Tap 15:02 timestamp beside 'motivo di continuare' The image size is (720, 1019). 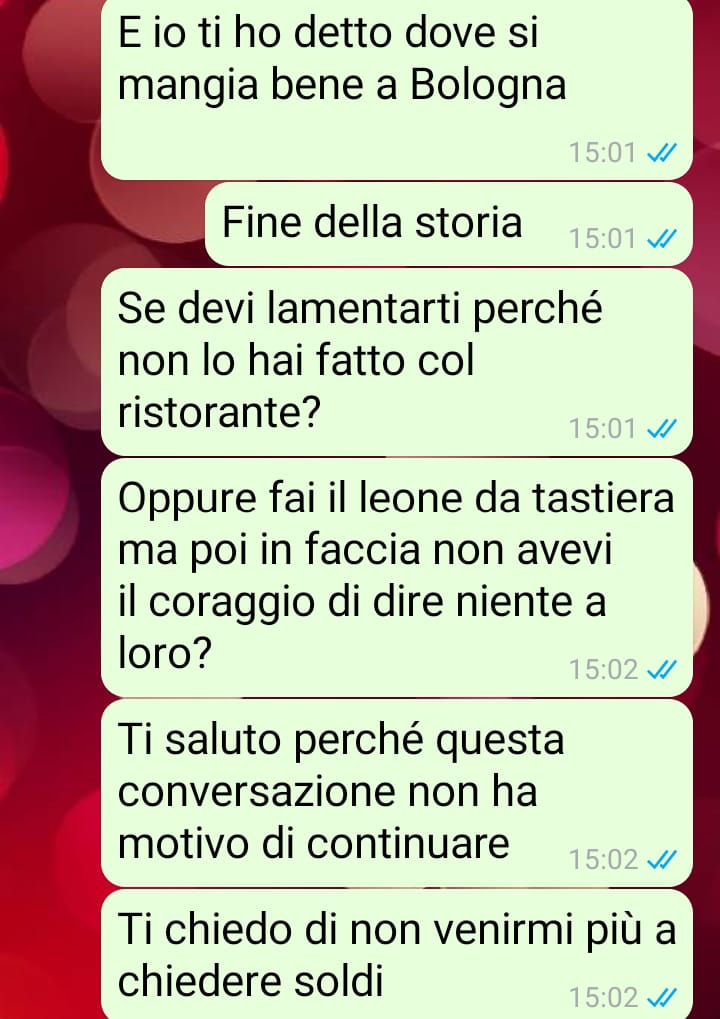click(604, 859)
